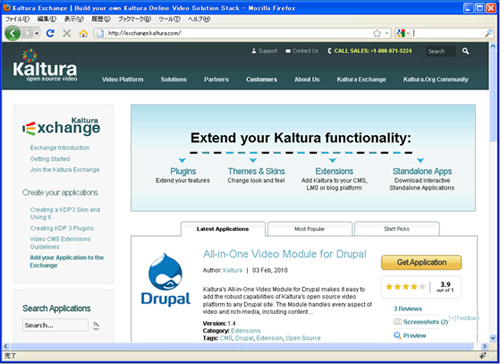Click the browser search magnifier icon
The height and width of the screenshot is (364, 500).
click(489, 33)
